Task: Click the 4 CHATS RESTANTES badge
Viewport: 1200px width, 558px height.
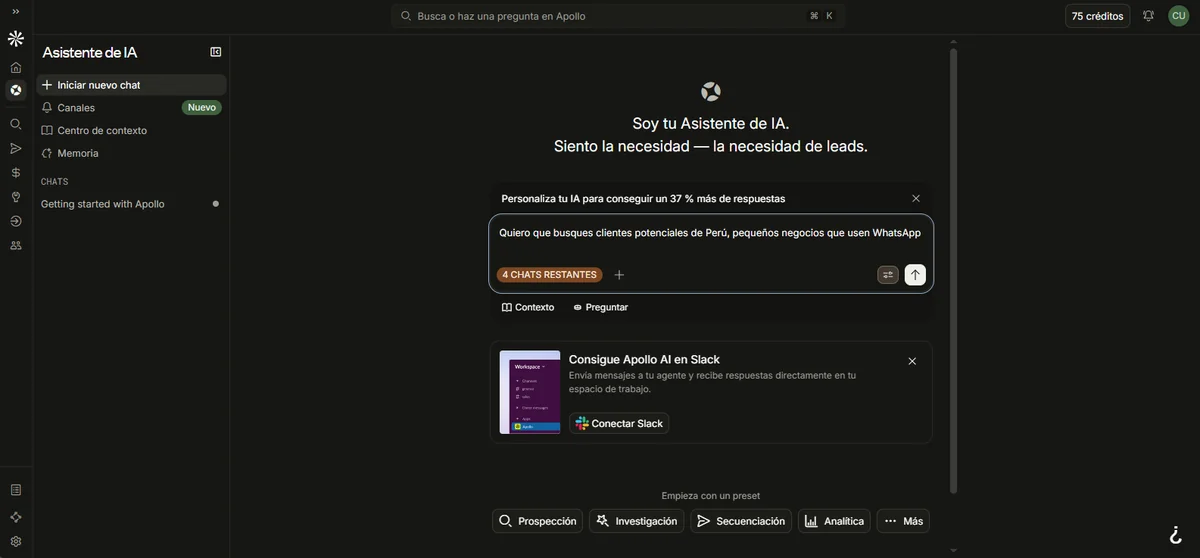Action: (549, 275)
